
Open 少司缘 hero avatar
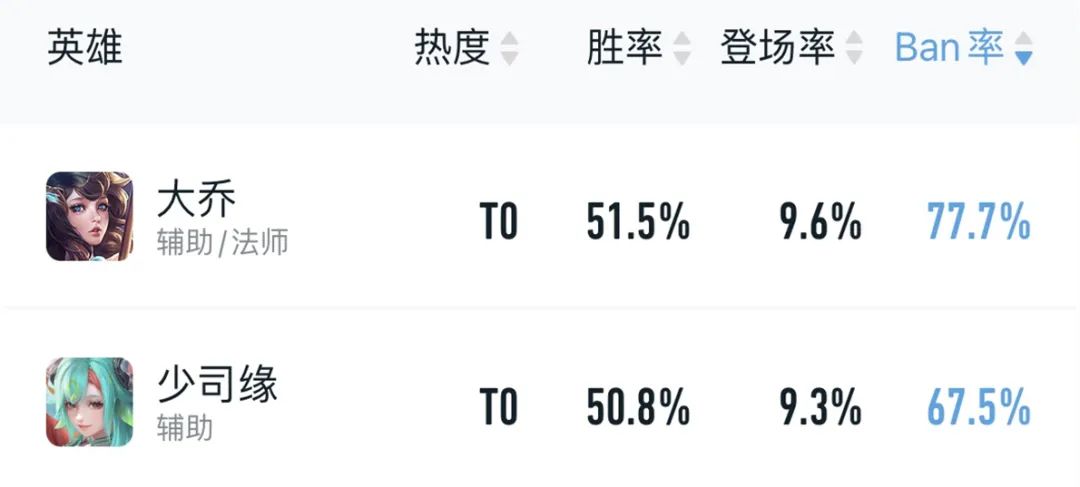coord(90,402)
